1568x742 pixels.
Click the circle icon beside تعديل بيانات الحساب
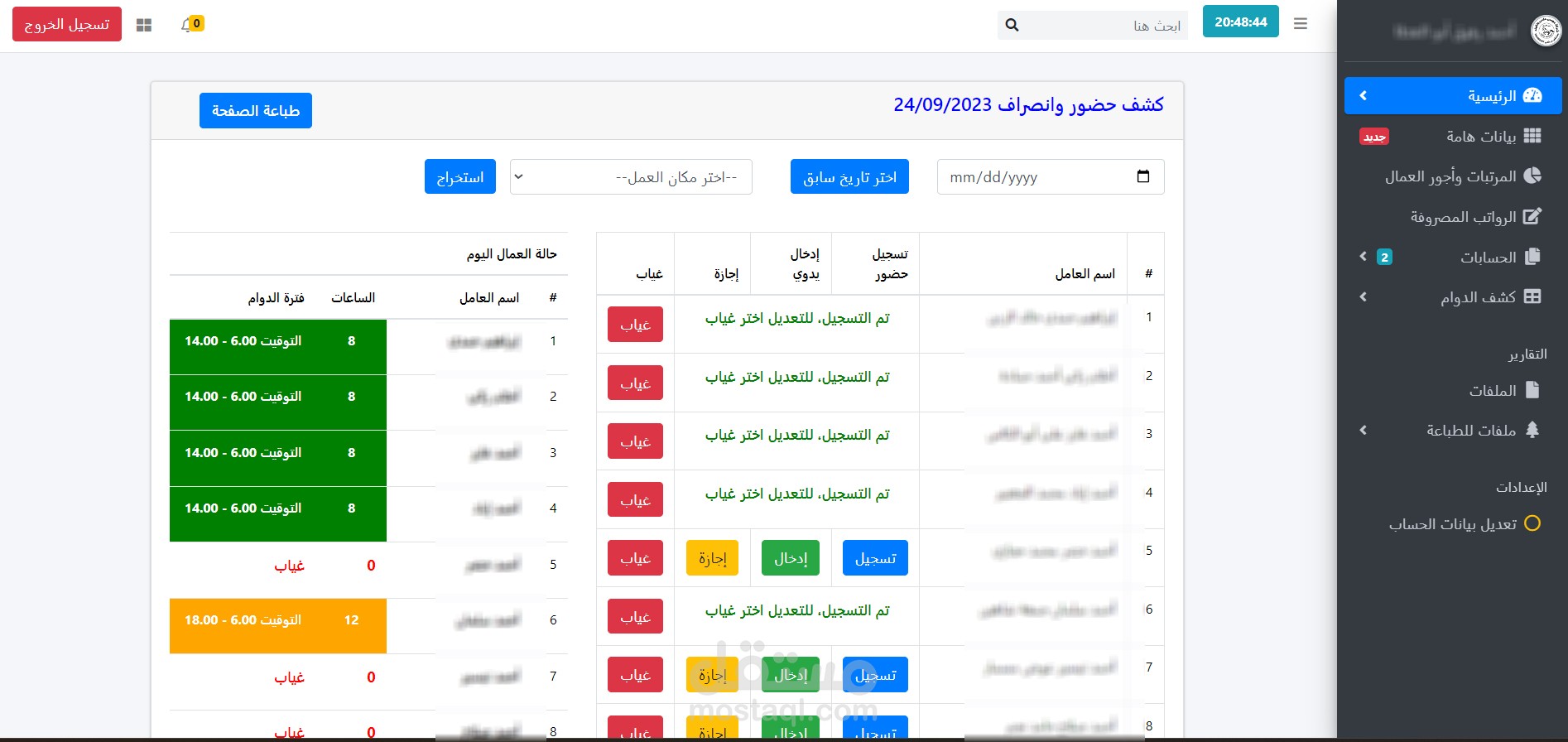click(x=1532, y=523)
